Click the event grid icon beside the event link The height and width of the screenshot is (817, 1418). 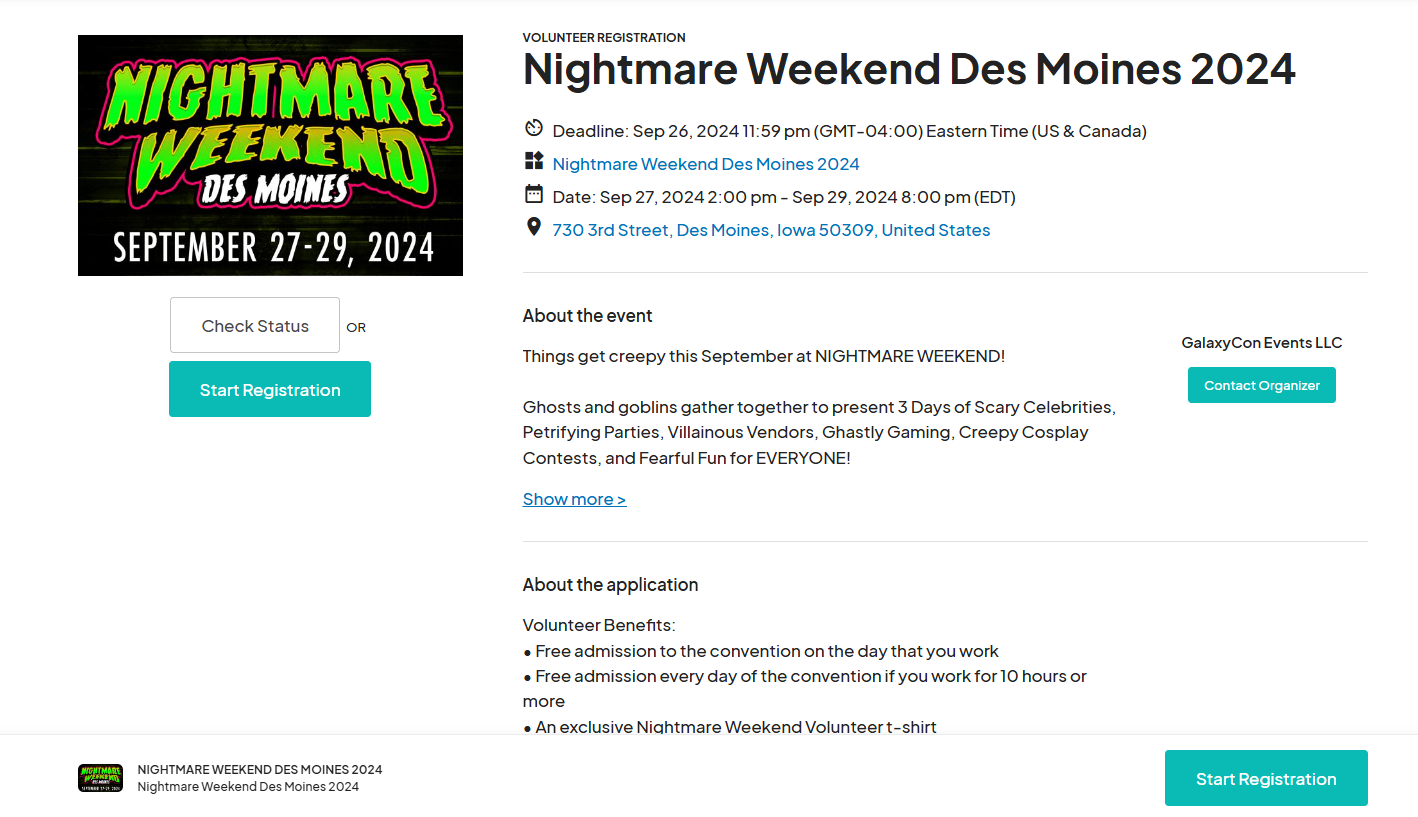533,161
